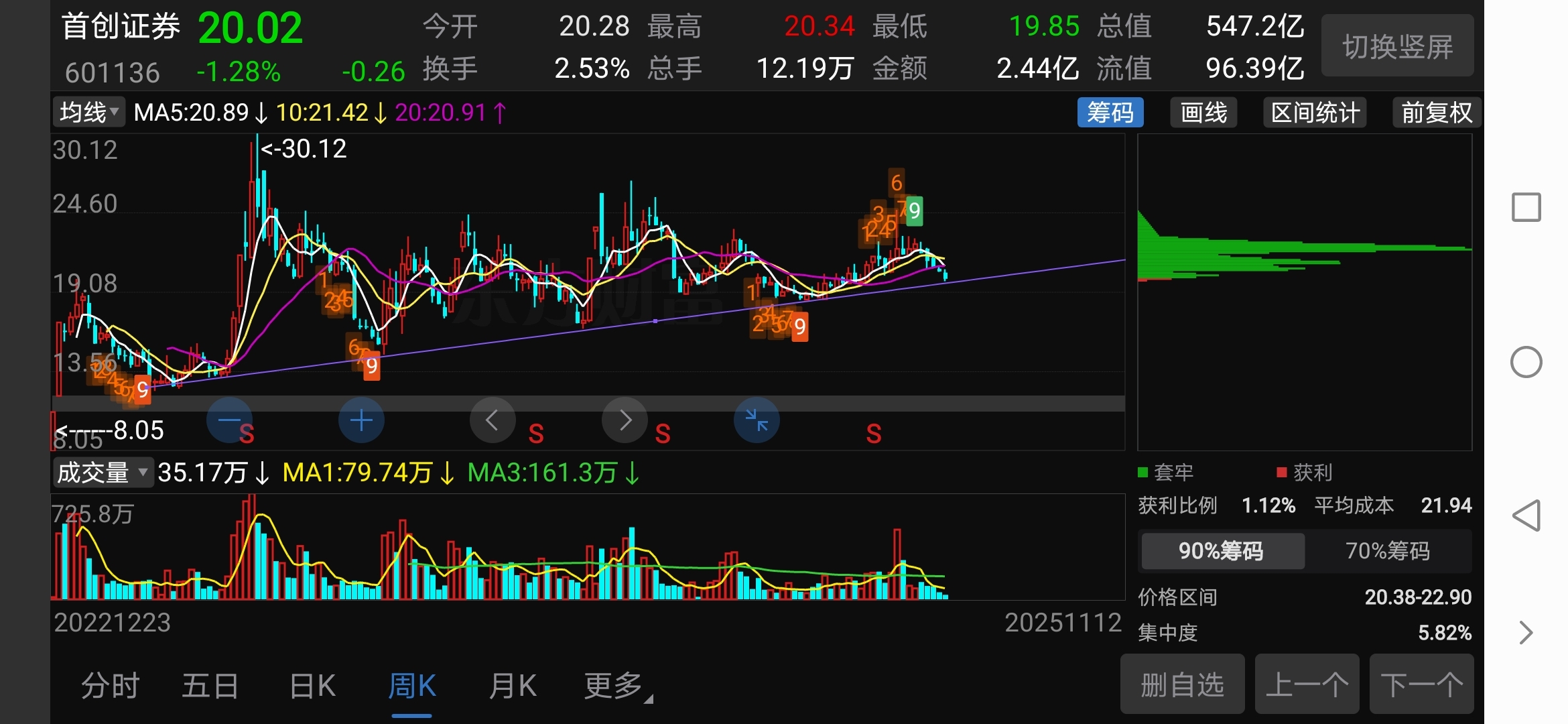Screen dimensions: 1568x724
Task: Switch to 日K tab
Action: (x=312, y=686)
